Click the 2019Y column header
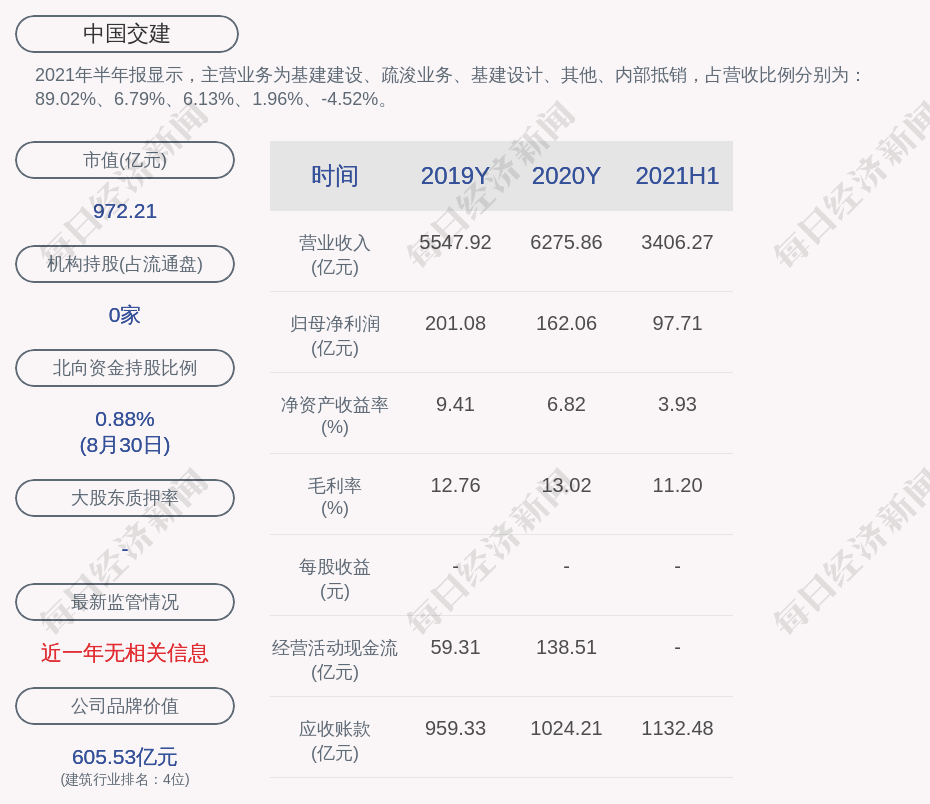The image size is (930, 804). pos(455,176)
